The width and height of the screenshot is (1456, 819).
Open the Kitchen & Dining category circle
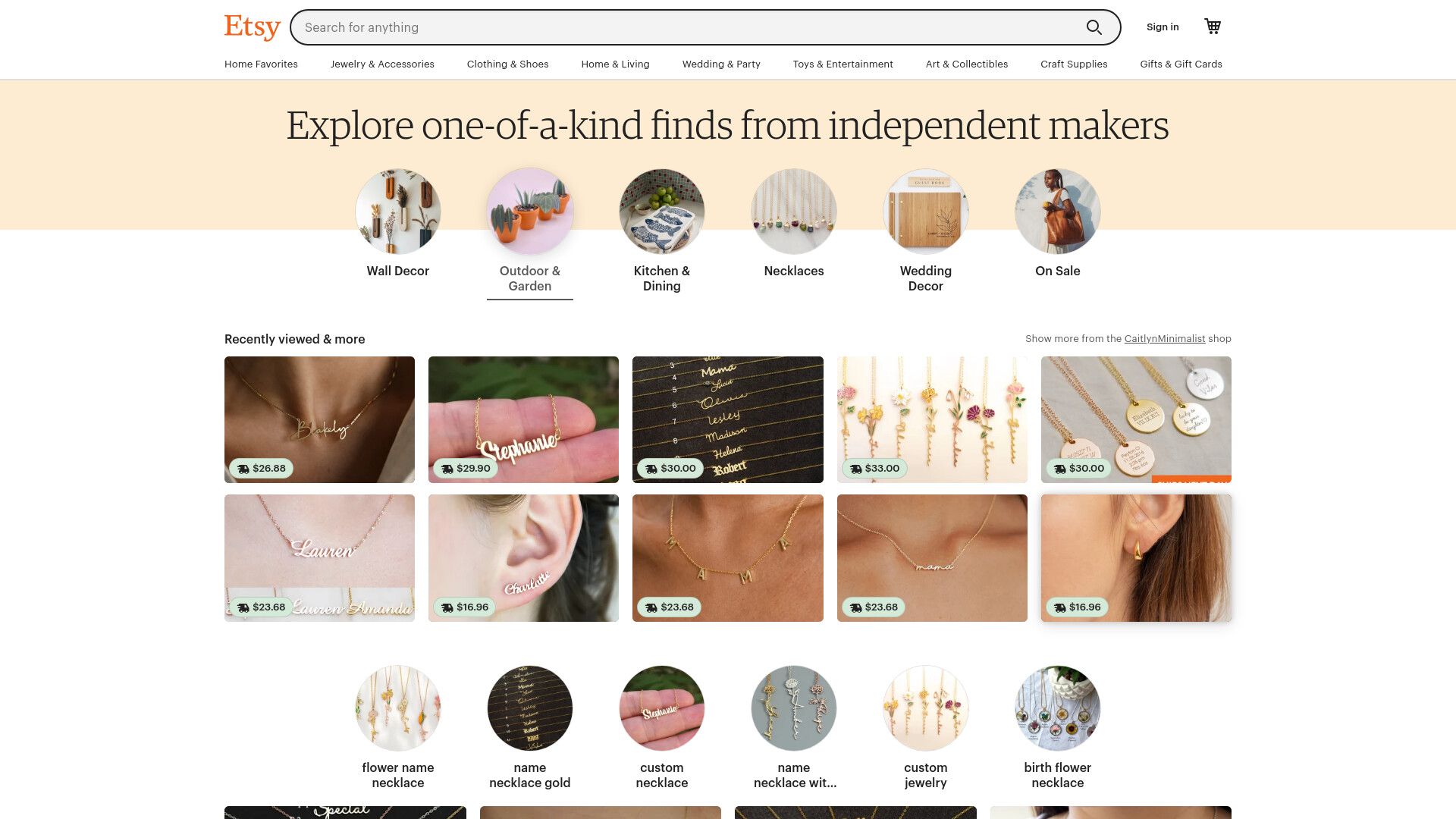coord(662,212)
